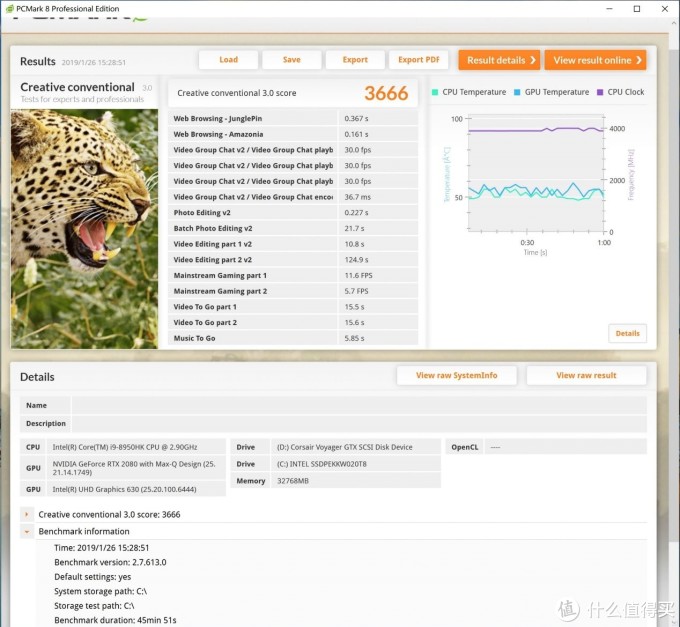Click the Save button

tap(291, 60)
